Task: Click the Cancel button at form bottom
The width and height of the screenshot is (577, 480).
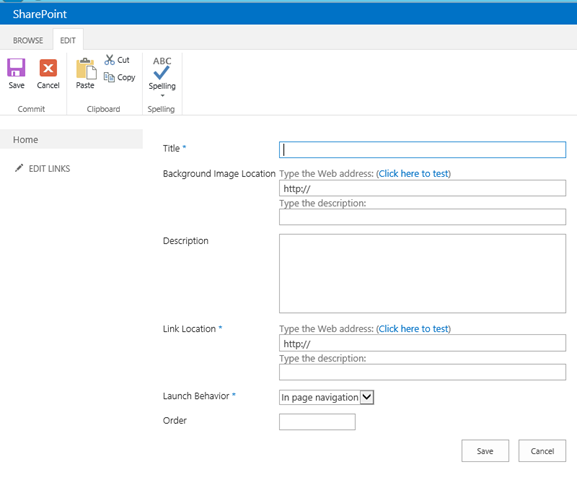Action: 542,451
